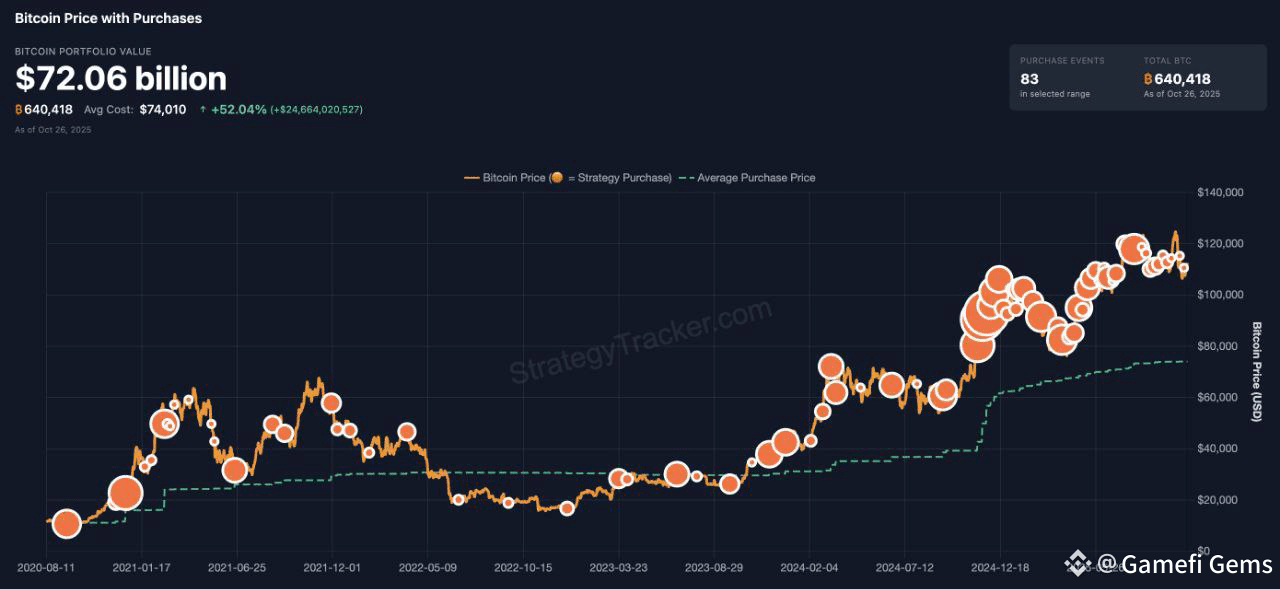Select the purchase bubble near $72,000 in early 2024
This screenshot has height=589, width=1280.
click(830, 367)
